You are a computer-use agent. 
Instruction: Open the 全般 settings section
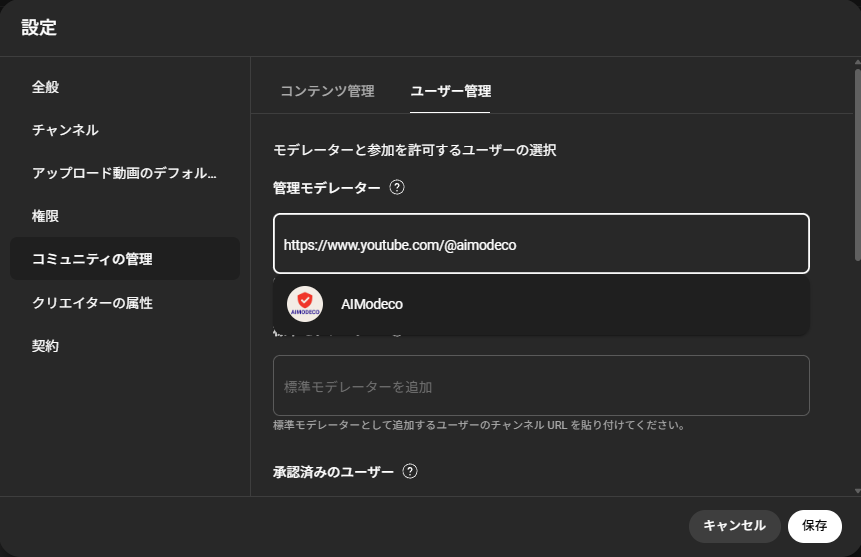46,87
